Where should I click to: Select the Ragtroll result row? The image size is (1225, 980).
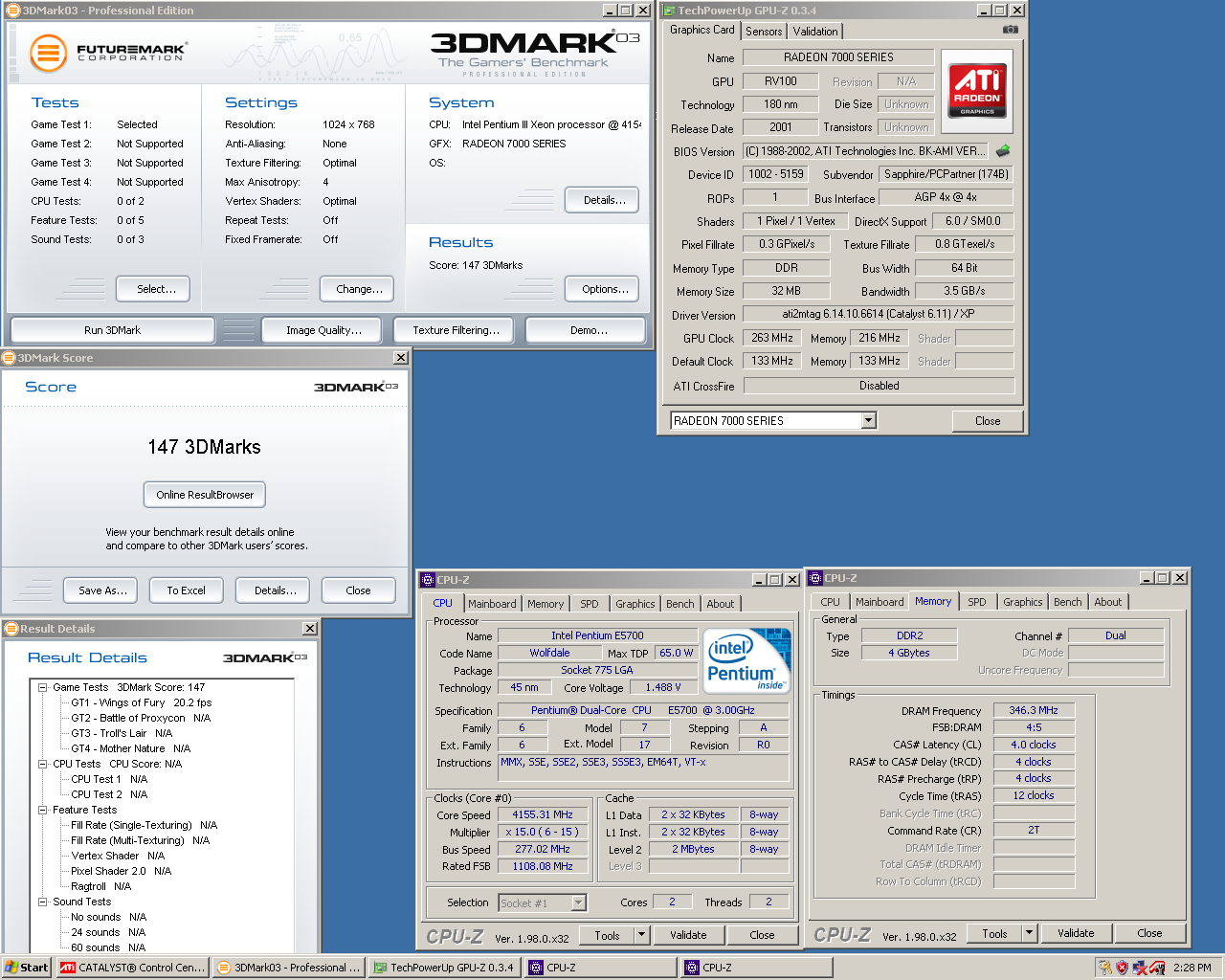pos(100,886)
